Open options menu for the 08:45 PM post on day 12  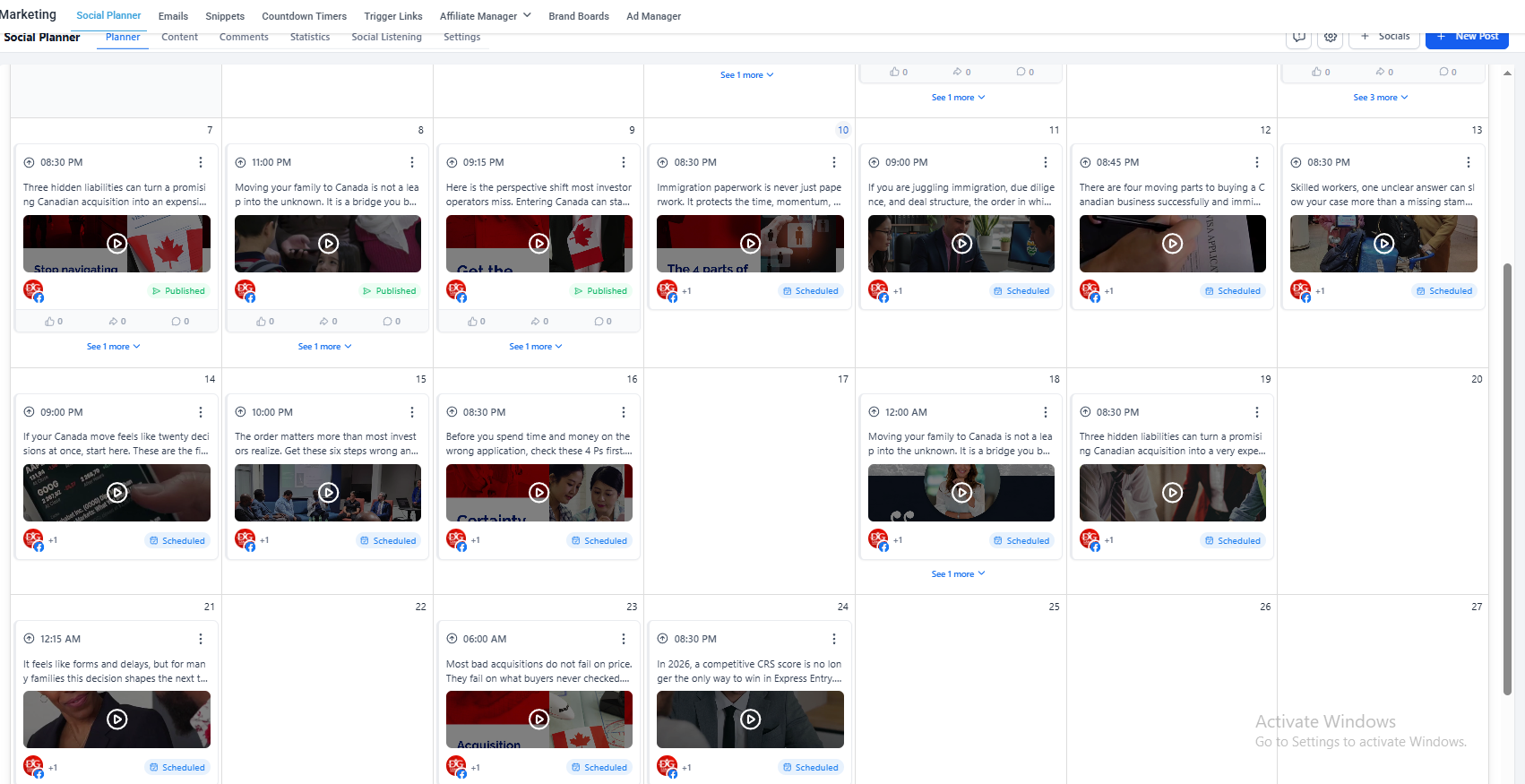click(x=1257, y=162)
